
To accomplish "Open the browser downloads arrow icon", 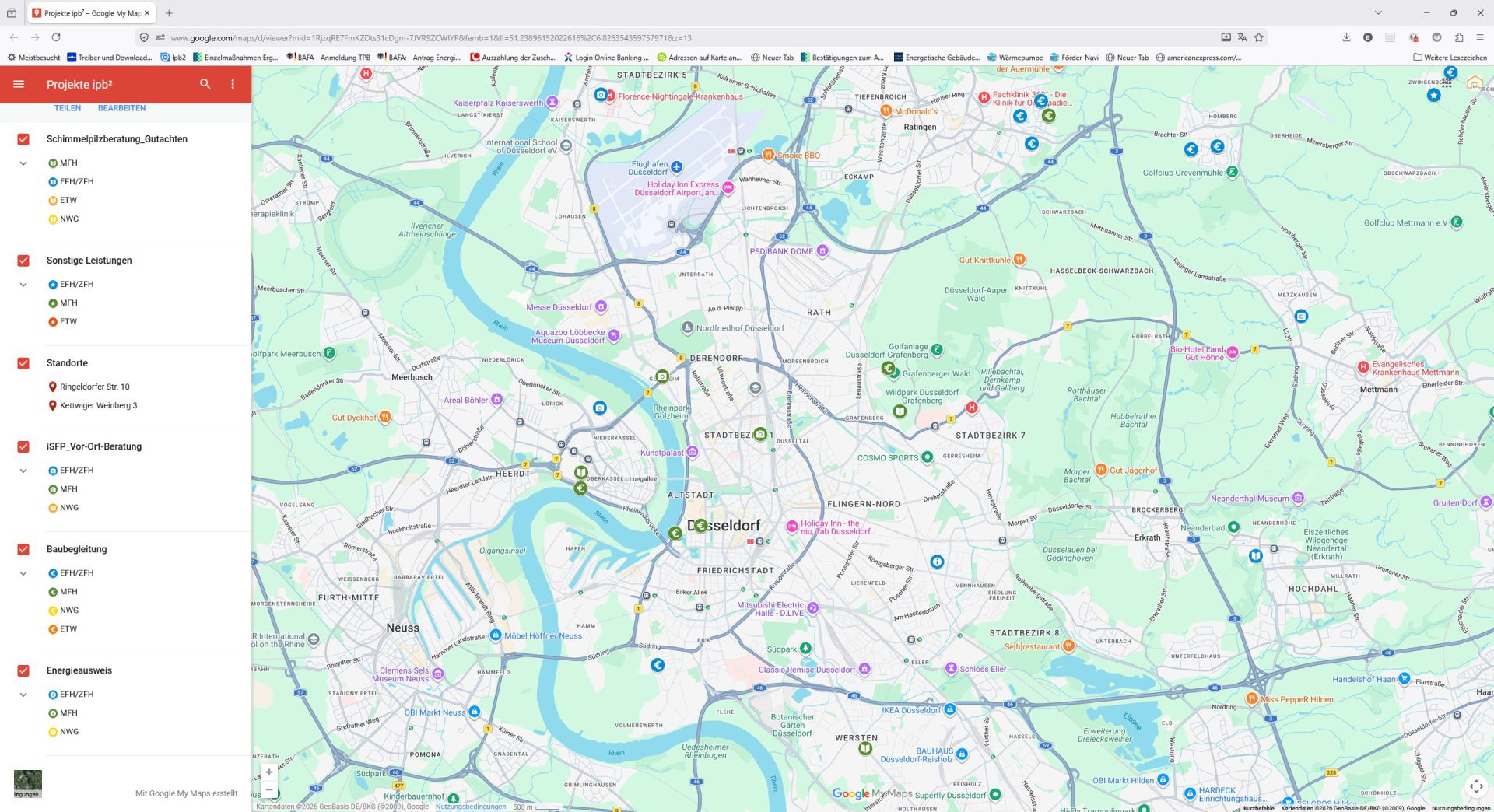I will [1346, 37].
